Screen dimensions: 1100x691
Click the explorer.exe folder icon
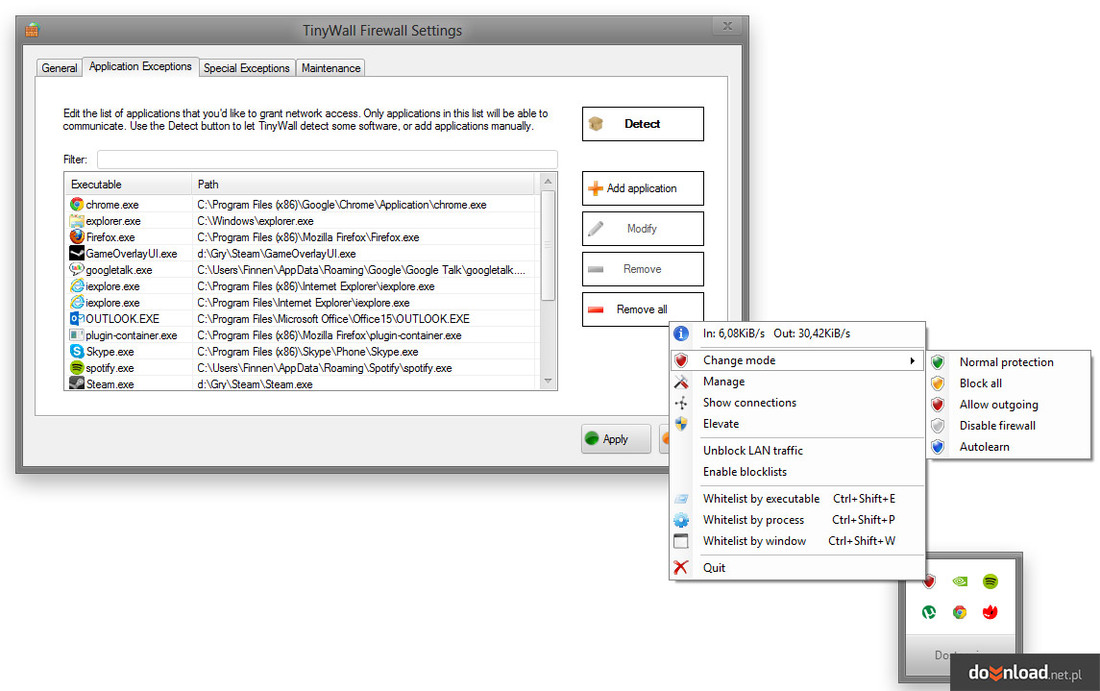pyautogui.click(x=76, y=220)
